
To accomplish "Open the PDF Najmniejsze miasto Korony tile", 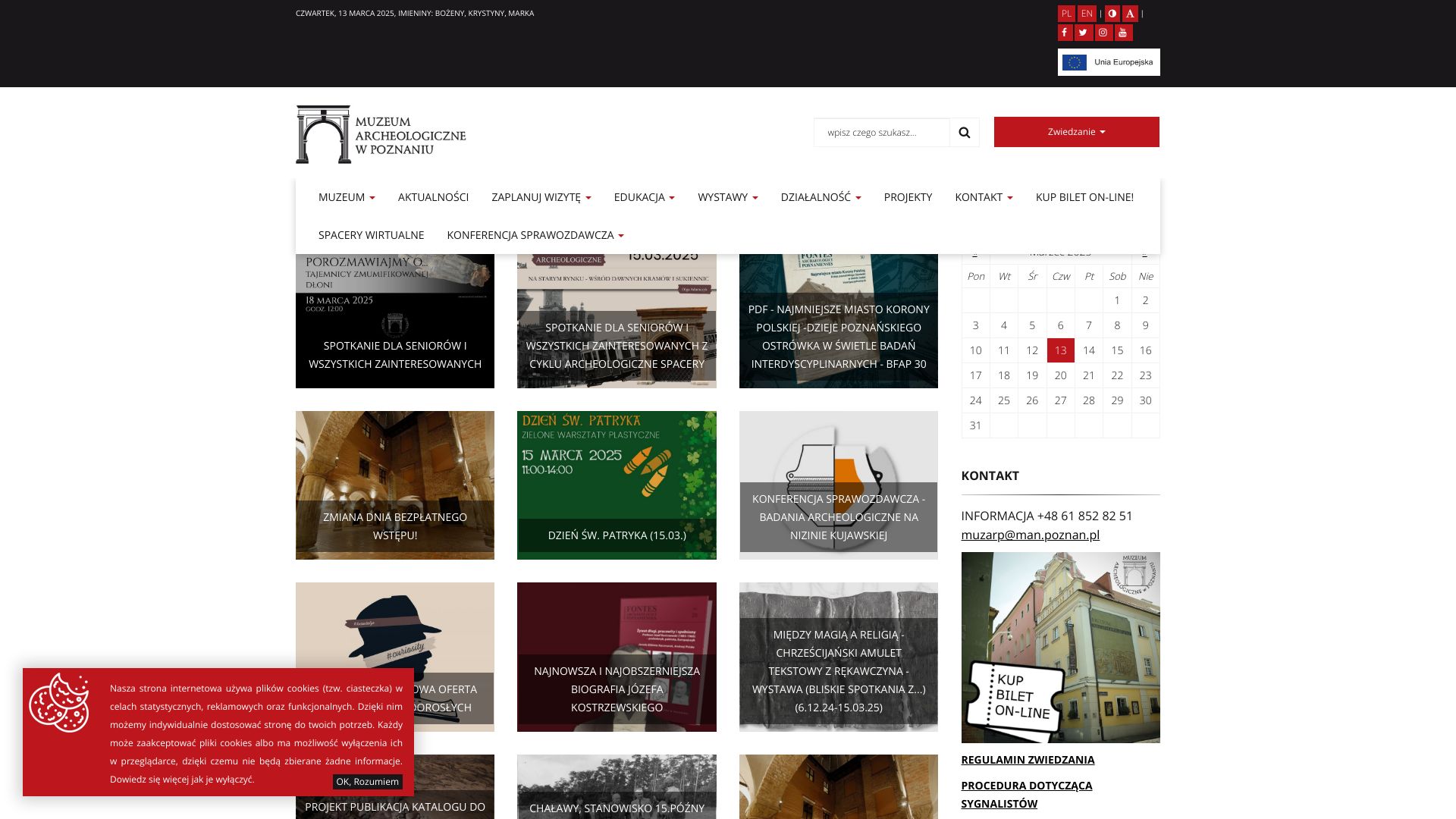I will [839, 322].
